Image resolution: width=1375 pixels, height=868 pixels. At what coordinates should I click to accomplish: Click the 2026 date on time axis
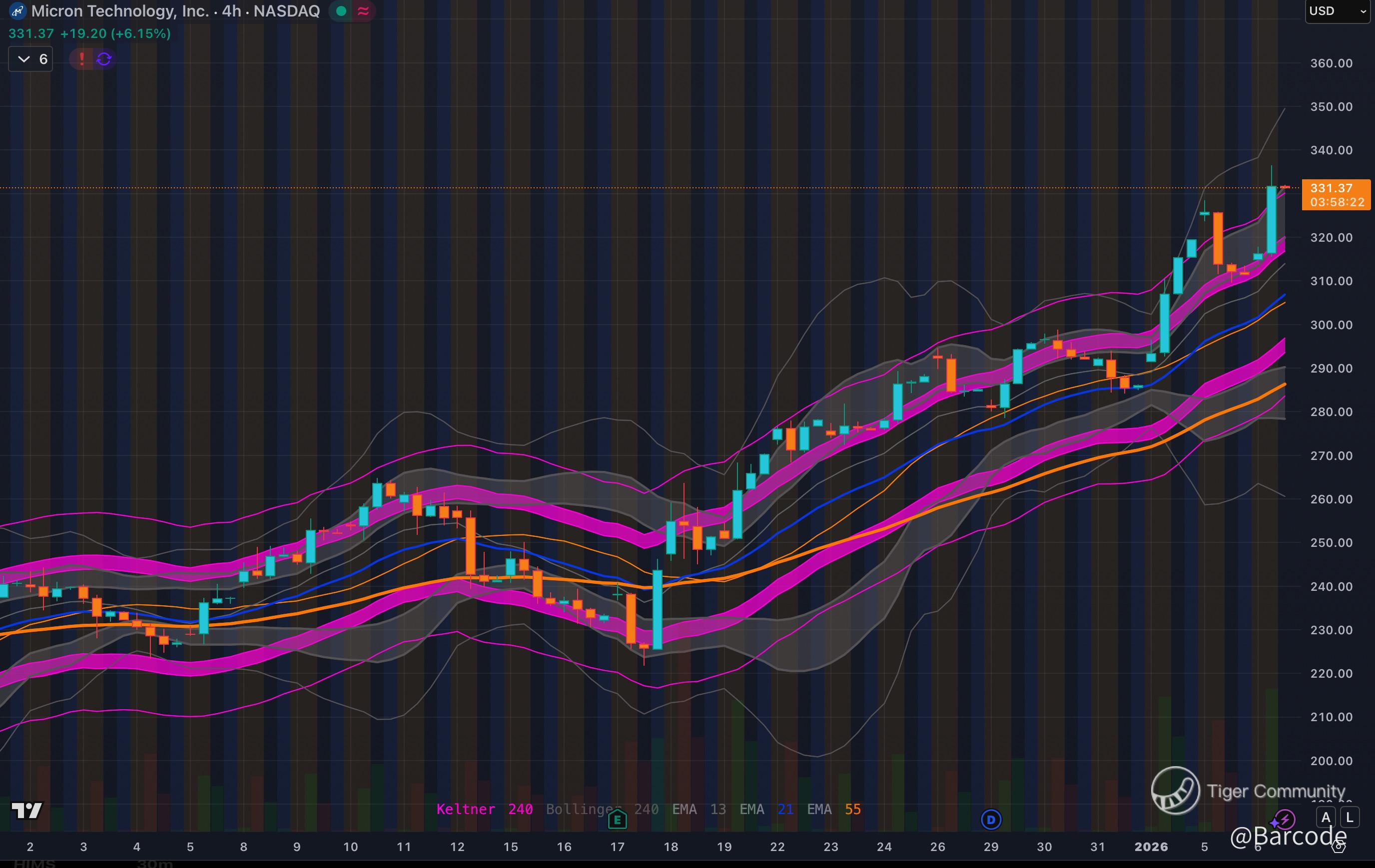click(1151, 847)
